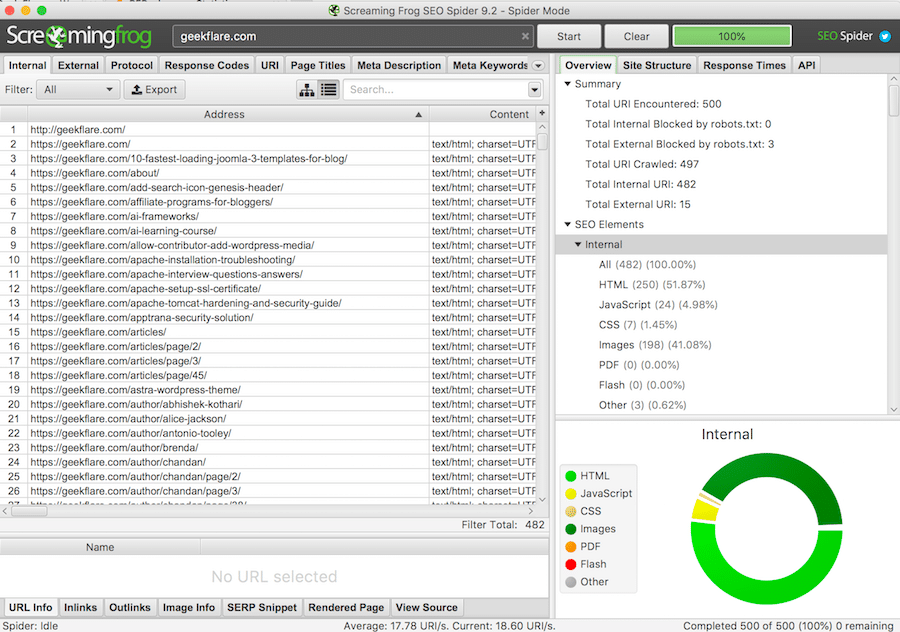Open the Outlinks bottom tab
The width and height of the screenshot is (900, 632).
click(x=130, y=607)
